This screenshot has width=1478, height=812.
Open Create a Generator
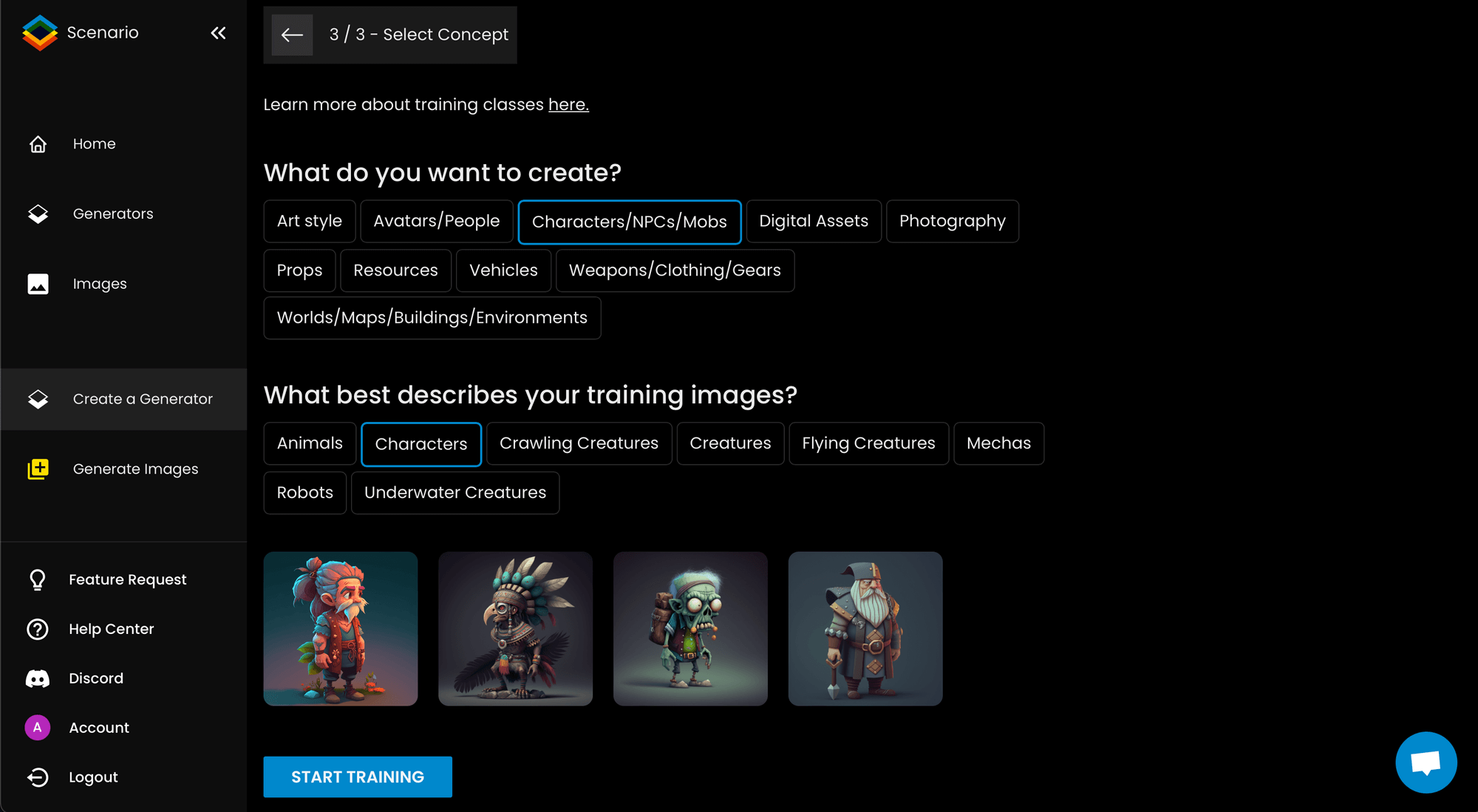click(x=143, y=399)
